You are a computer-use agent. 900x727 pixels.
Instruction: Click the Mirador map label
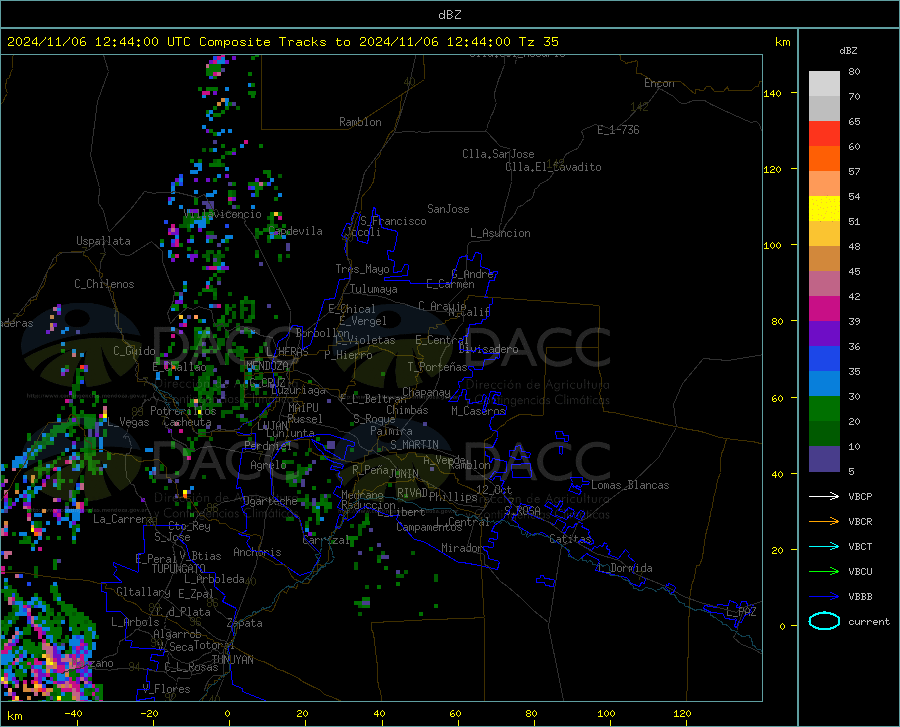461,548
